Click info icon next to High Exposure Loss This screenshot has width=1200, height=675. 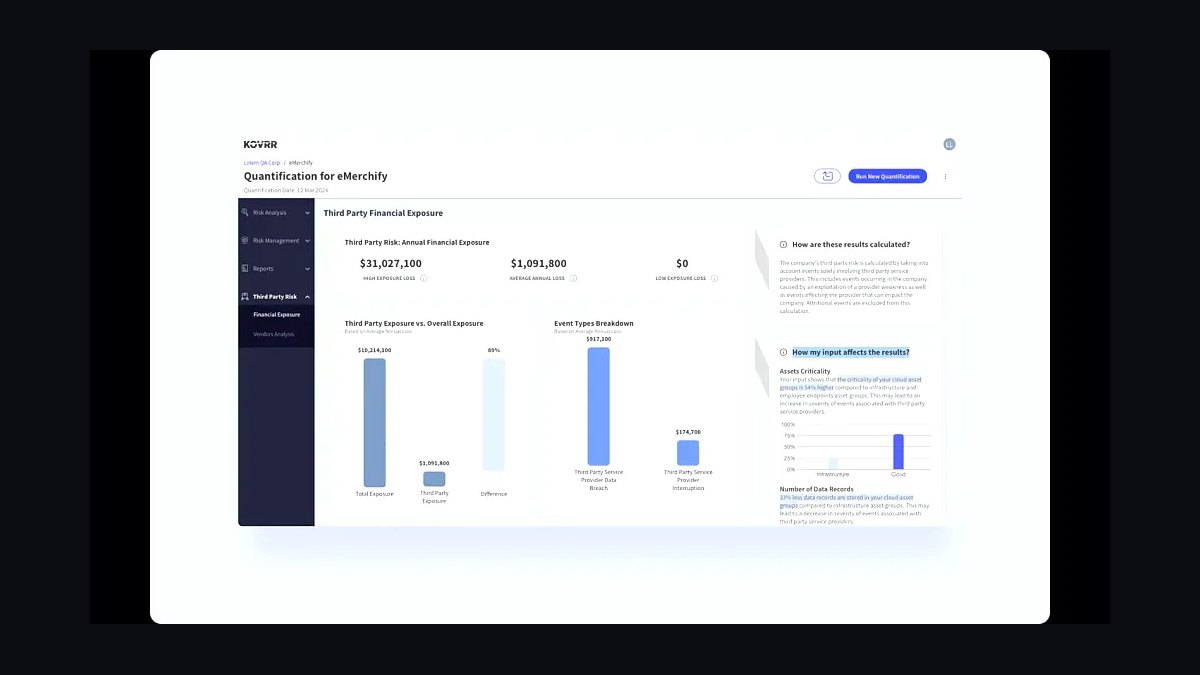click(x=423, y=278)
